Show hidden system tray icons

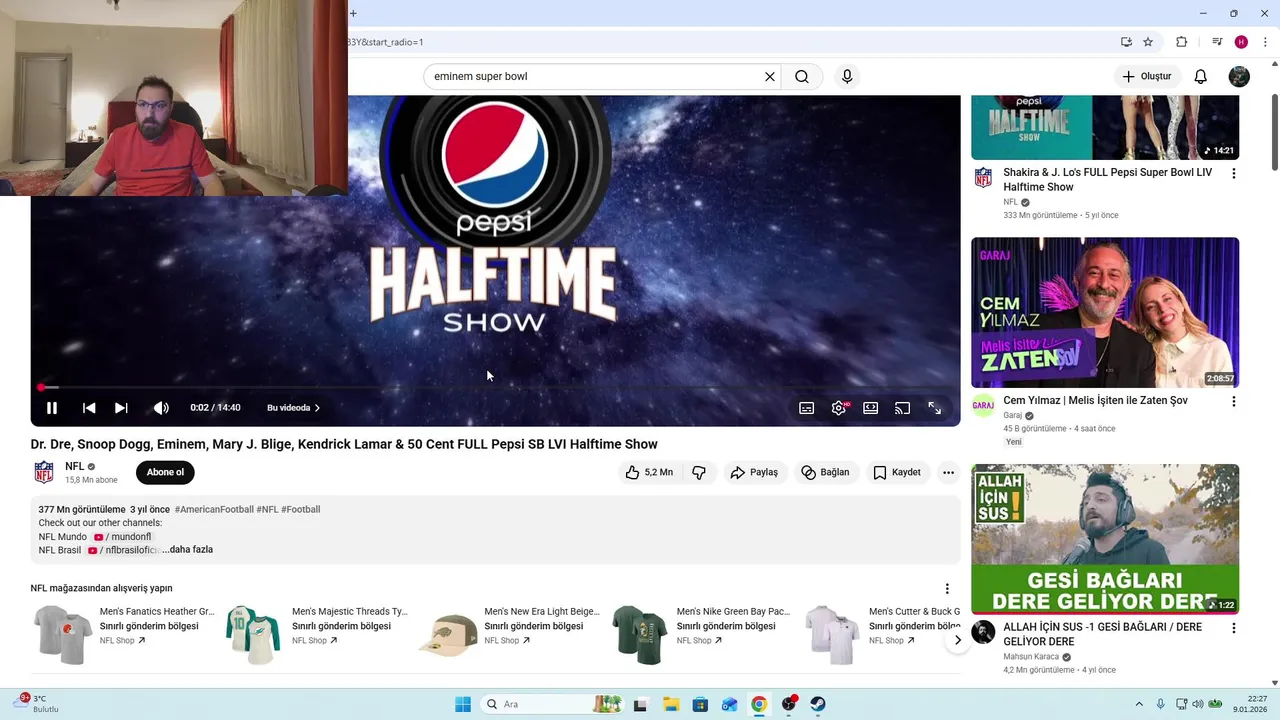tap(1139, 704)
